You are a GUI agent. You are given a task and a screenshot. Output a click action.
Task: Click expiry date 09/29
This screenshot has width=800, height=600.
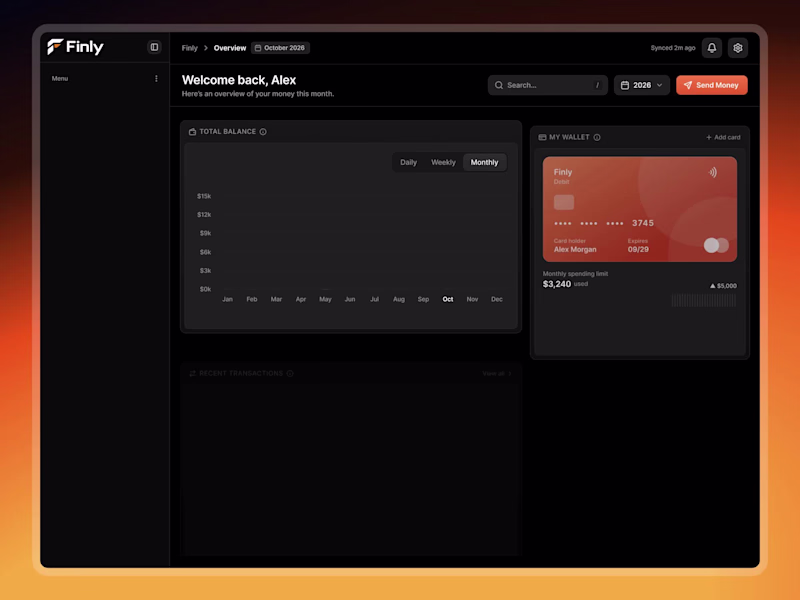coord(638,249)
